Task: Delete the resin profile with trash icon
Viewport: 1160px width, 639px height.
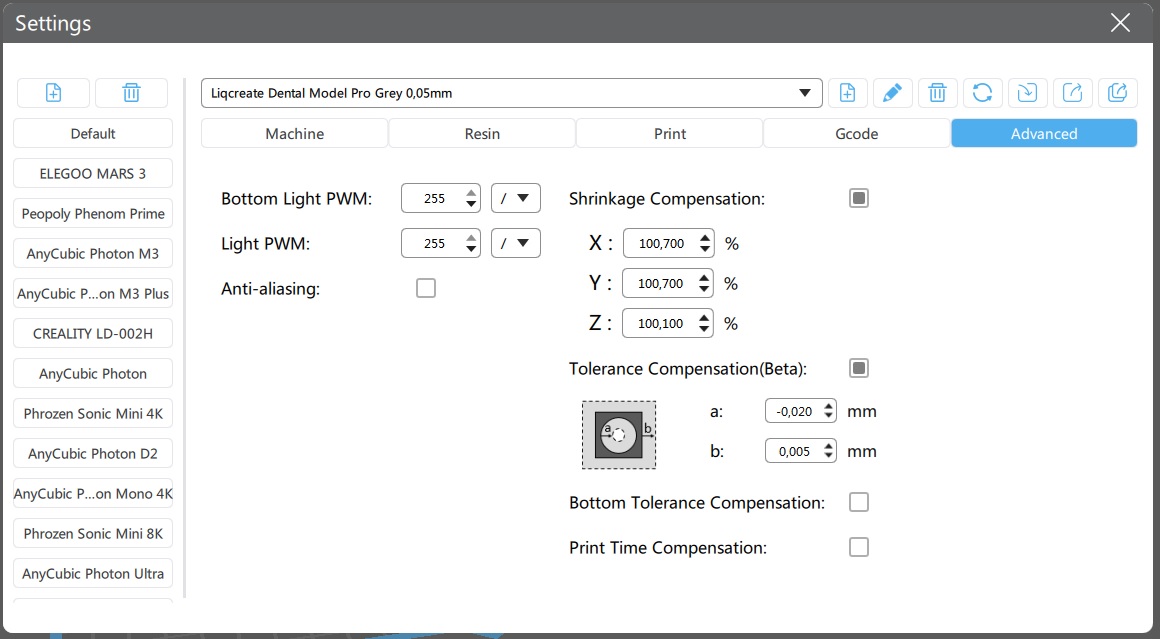Action: coord(937,93)
